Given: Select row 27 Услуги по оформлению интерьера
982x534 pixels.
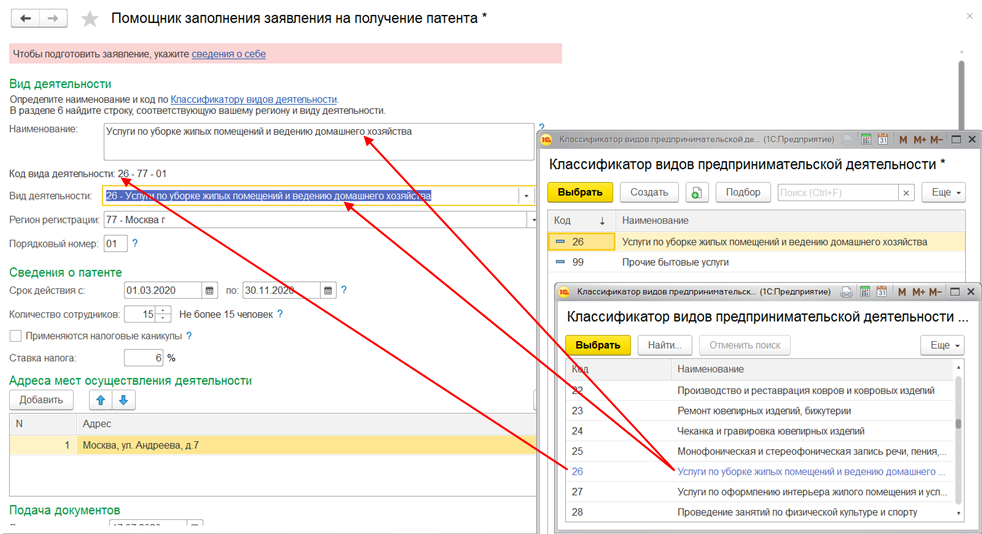Looking at the screenshot, I should point(760,491).
